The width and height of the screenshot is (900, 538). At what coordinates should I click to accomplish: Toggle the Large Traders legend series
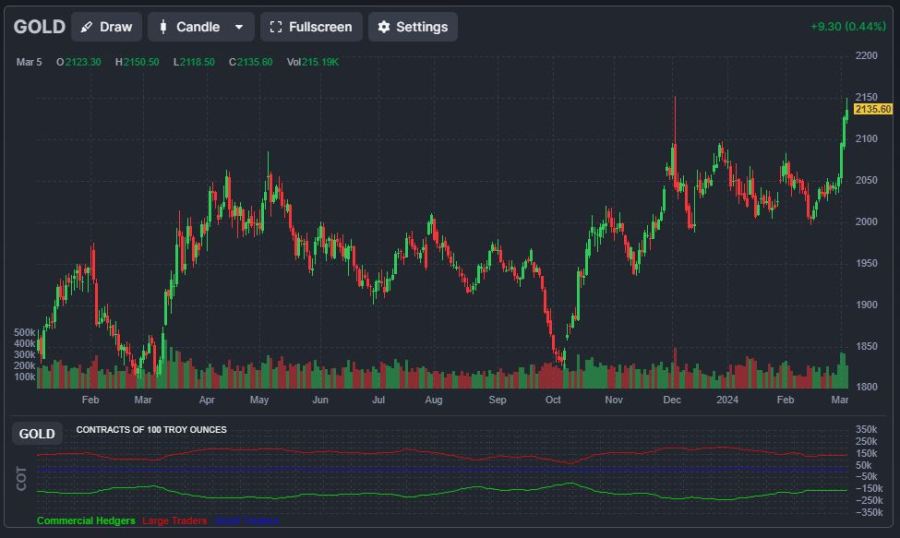tap(175, 520)
